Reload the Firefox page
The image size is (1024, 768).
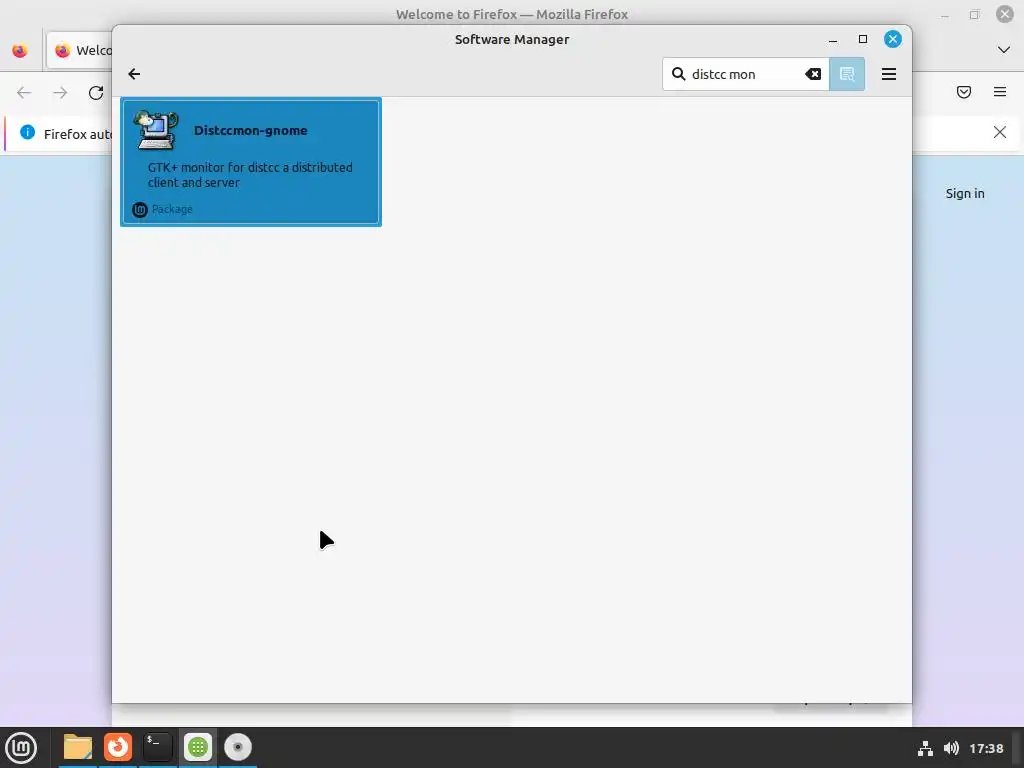coord(96,93)
